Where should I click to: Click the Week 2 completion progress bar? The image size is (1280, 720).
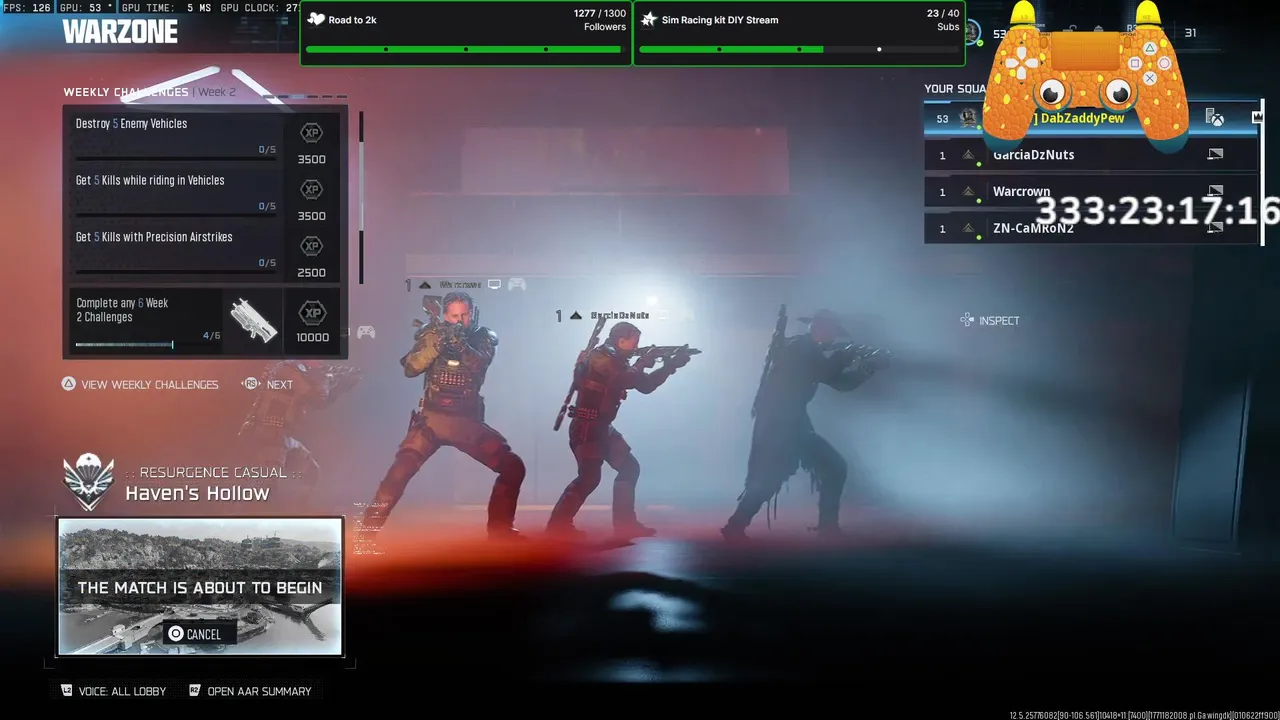148,345
